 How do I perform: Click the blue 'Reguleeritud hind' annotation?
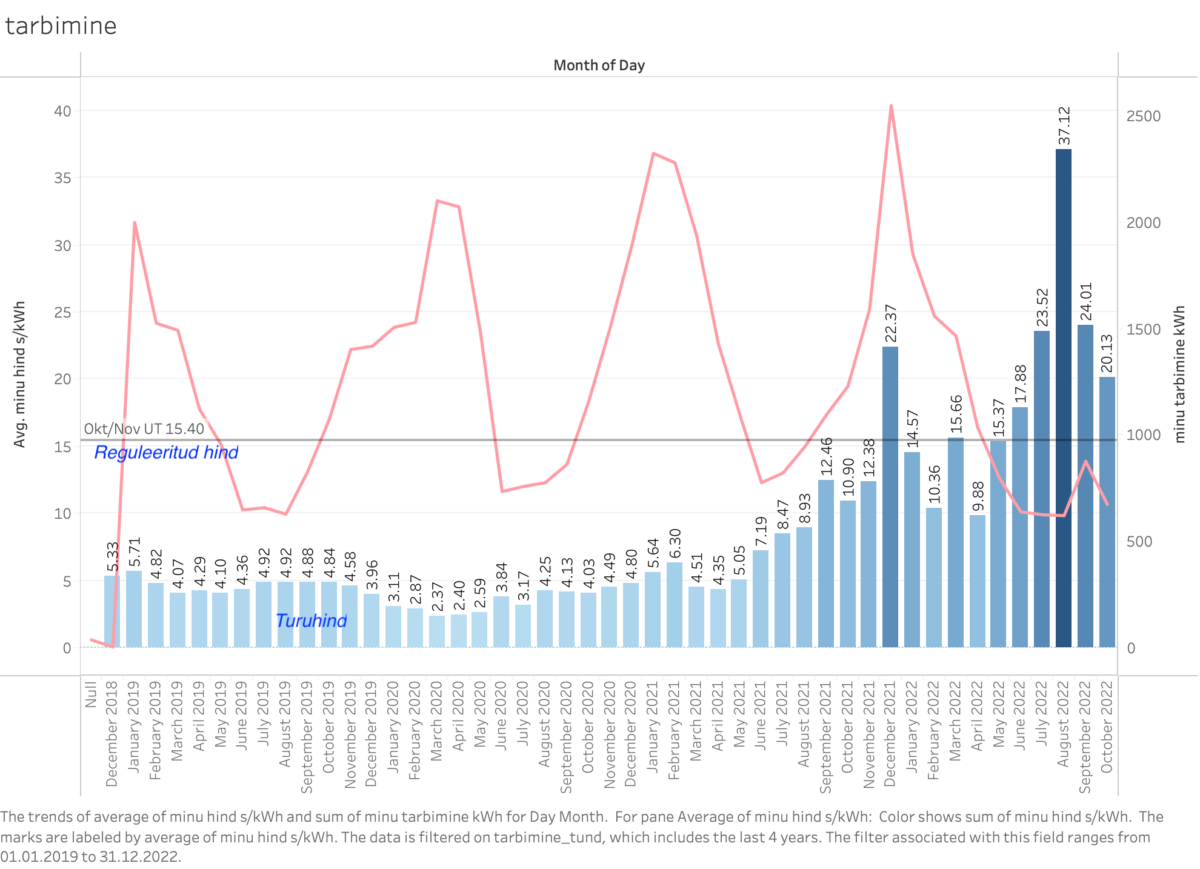pos(166,453)
